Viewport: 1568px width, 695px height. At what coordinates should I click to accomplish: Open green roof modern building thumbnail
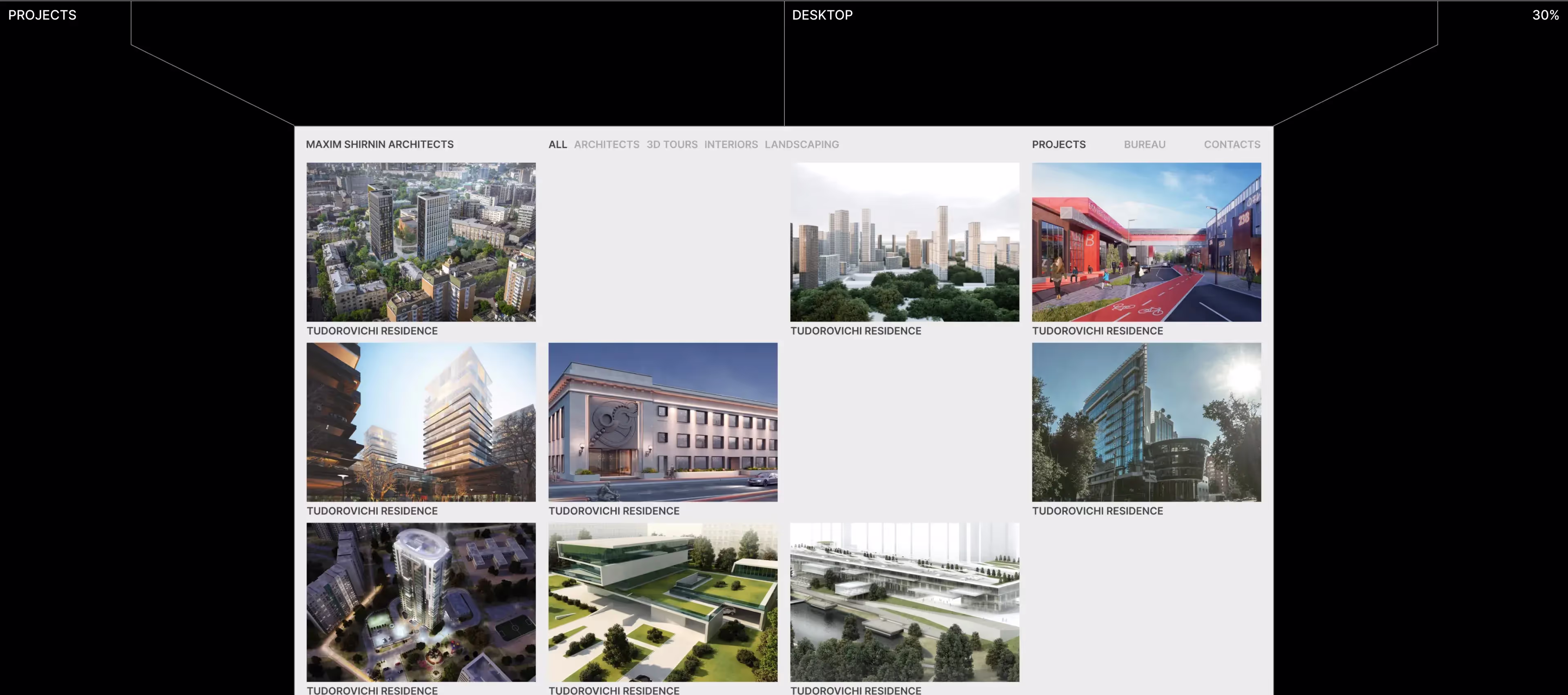click(663, 602)
